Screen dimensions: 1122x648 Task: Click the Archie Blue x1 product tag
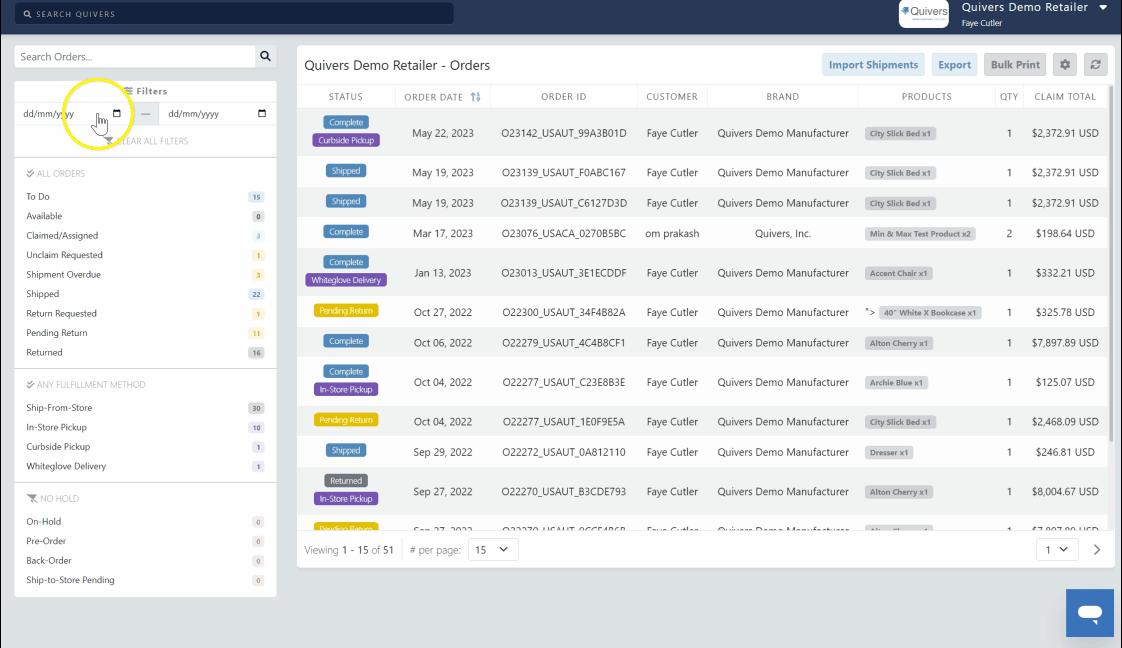point(897,383)
